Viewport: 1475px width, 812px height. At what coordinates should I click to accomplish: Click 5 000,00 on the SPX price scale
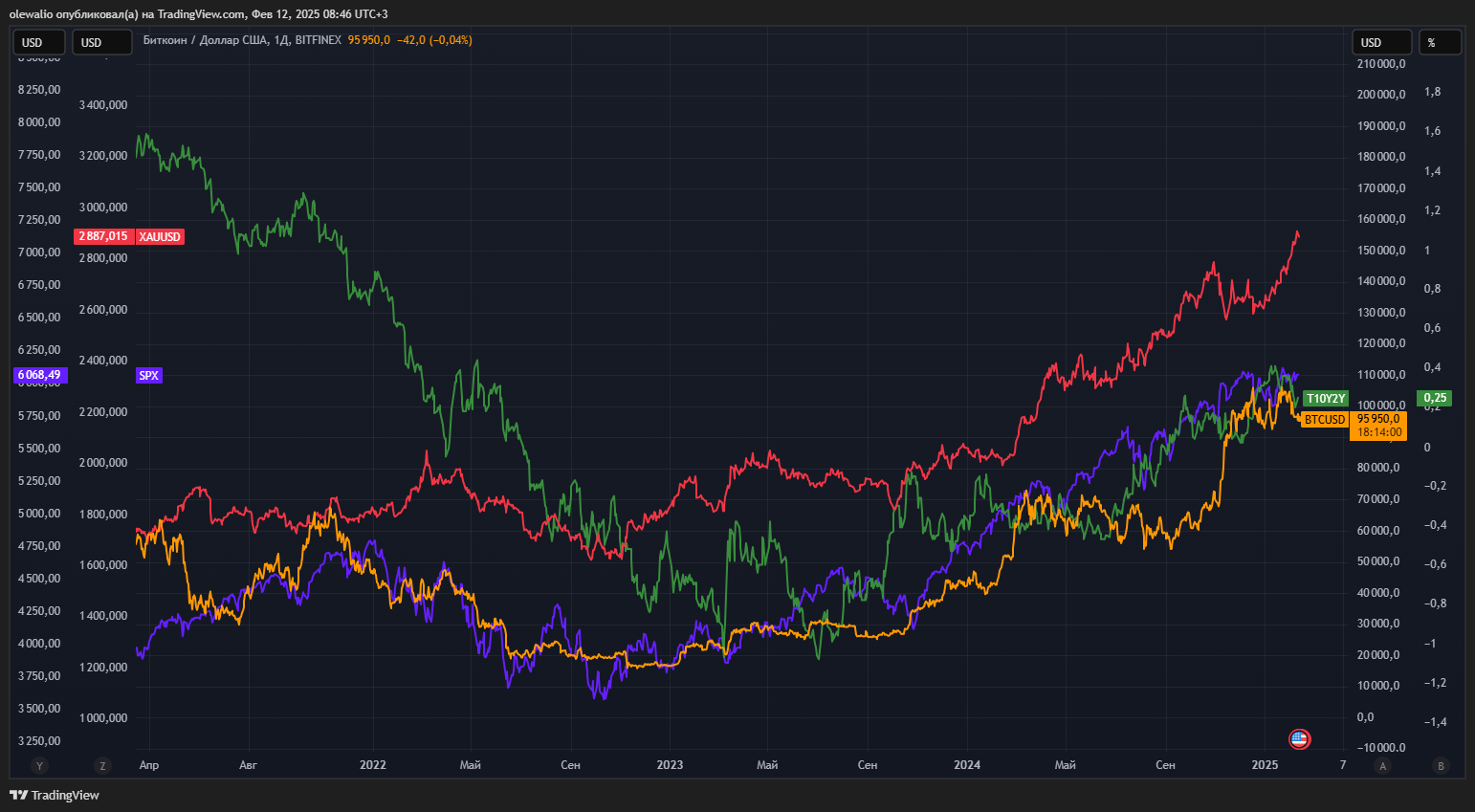(39, 514)
